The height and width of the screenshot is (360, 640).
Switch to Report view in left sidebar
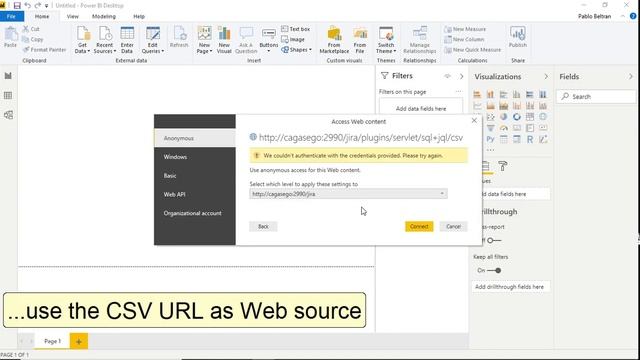coord(8,76)
